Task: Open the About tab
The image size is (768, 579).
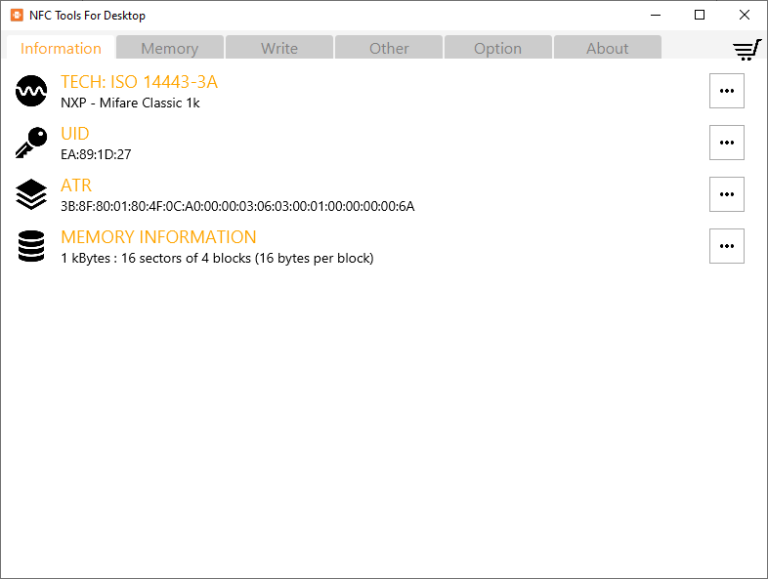Action: pos(607,48)
